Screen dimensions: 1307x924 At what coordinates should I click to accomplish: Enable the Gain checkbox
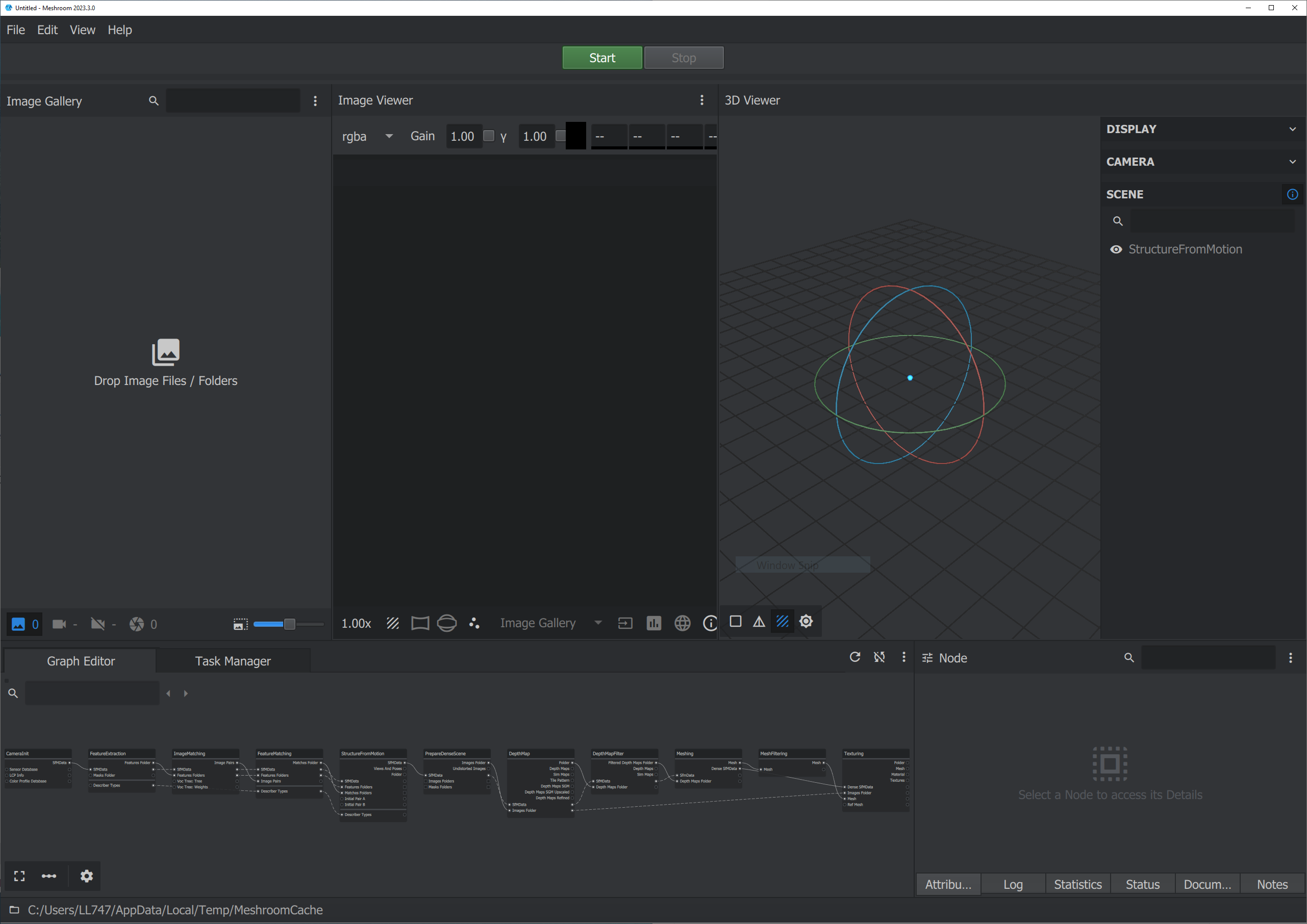(x=488, y=136)
